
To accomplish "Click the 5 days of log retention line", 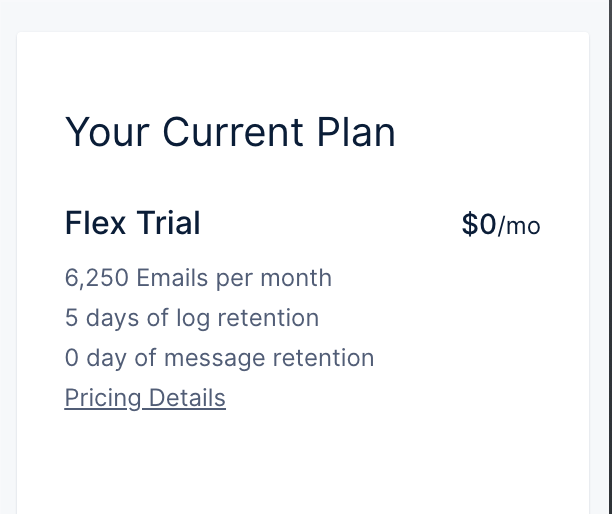I will (x=192, y=318).
